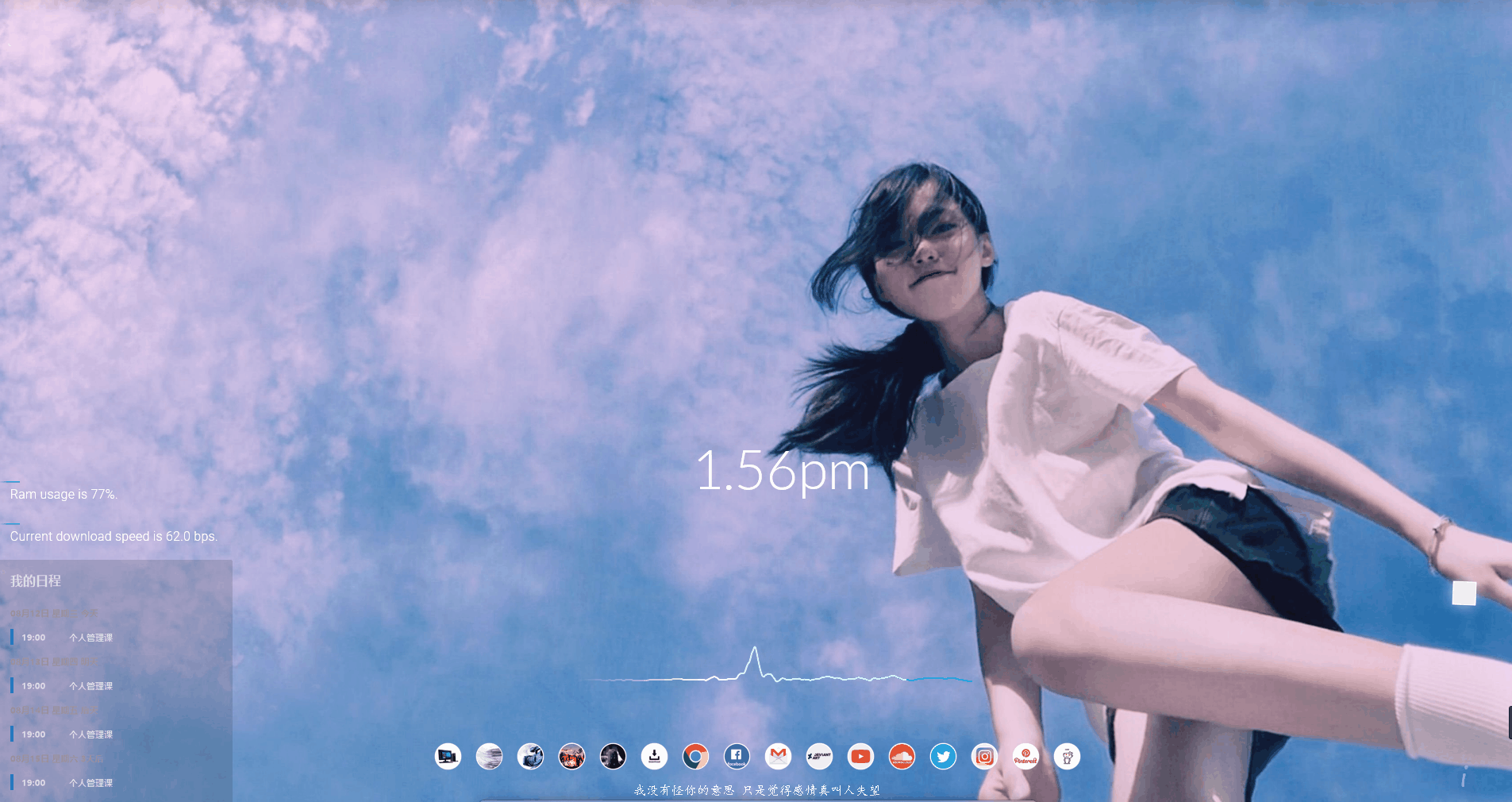Open the 19:00 个人管理课 event under 08月14日
1512x802 pixels.
[x=63, y=735]
